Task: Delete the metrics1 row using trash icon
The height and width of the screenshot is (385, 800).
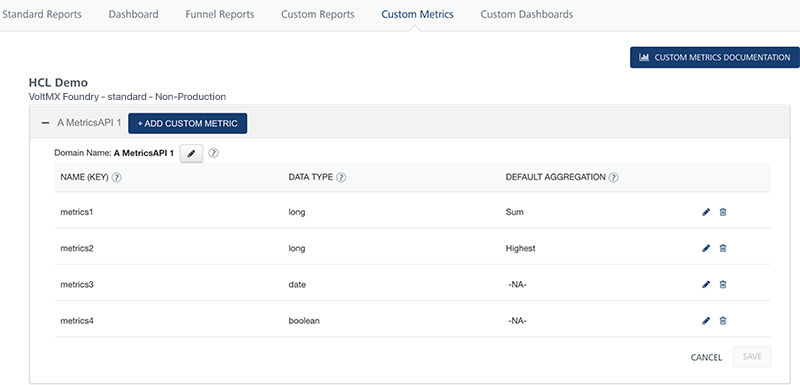Action: (x=723, y=212)
